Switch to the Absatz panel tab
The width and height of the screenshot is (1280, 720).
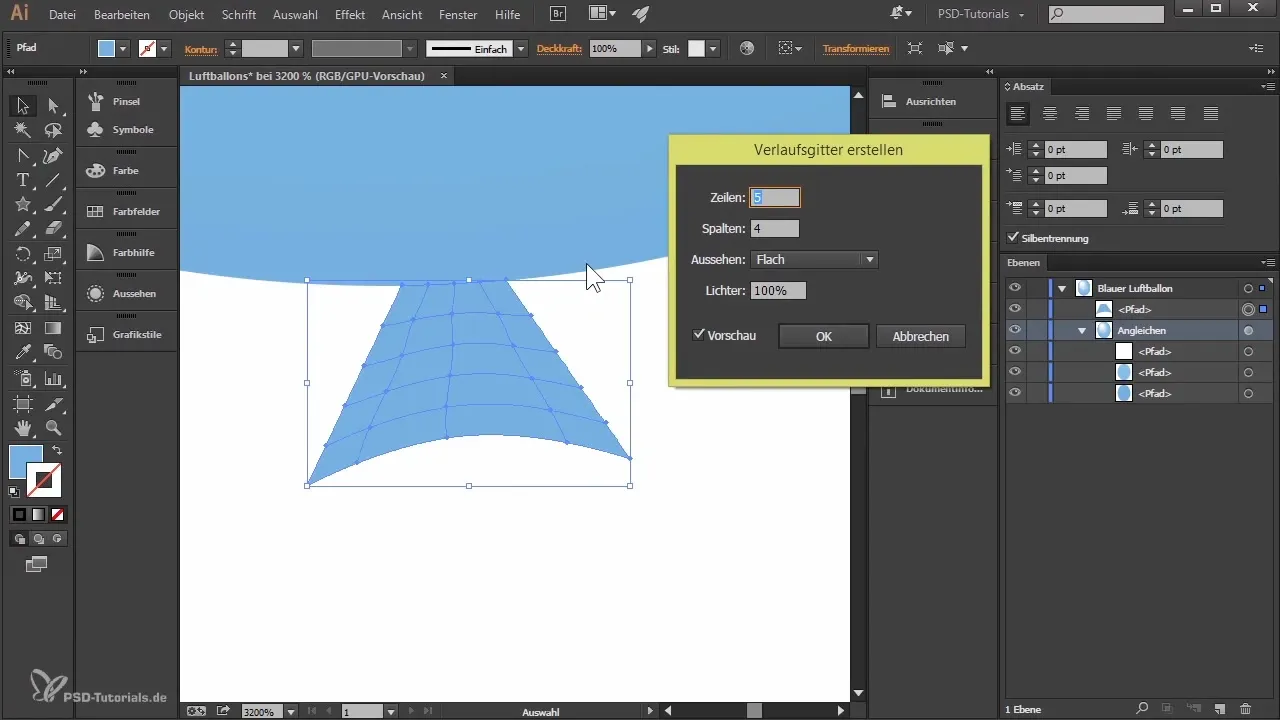(1028, 86)
